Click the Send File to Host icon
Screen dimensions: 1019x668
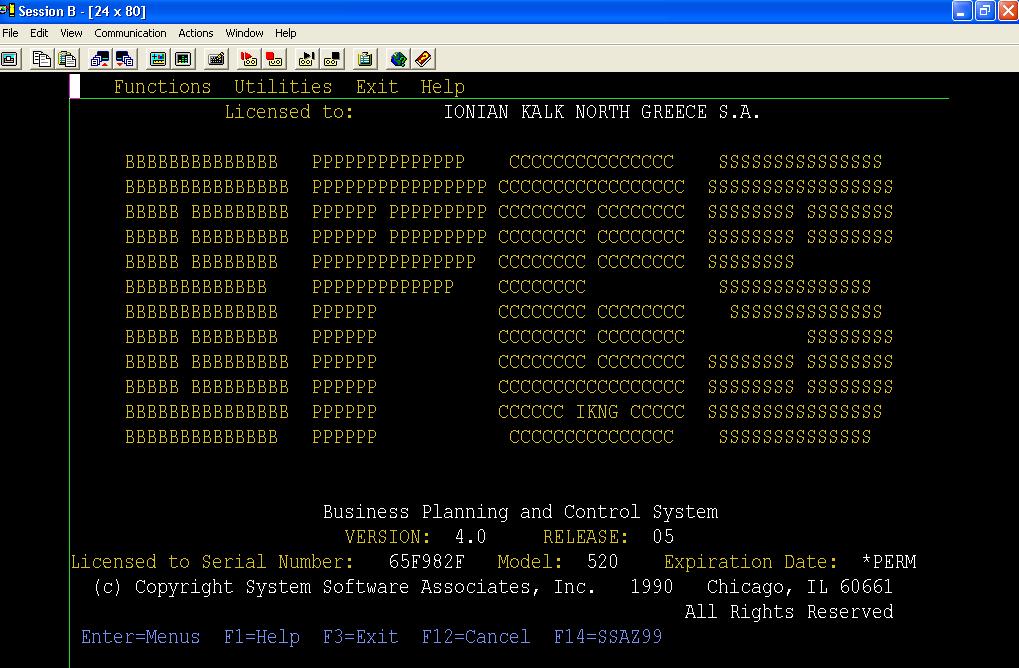tap(99, 59)
